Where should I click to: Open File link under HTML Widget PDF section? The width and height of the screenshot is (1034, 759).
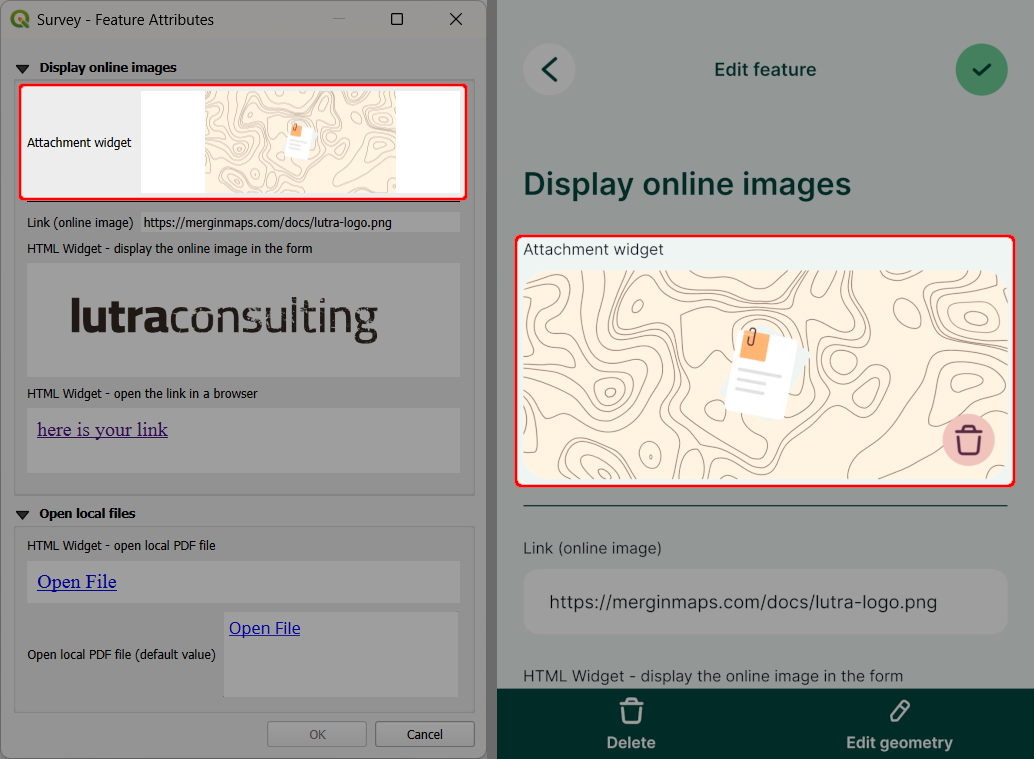pos(77,581)
